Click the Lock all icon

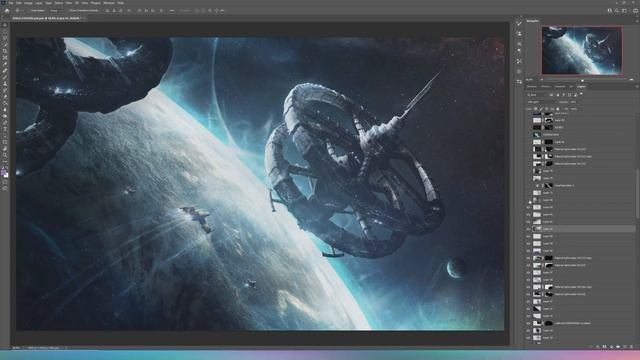[x=558, y=109]
